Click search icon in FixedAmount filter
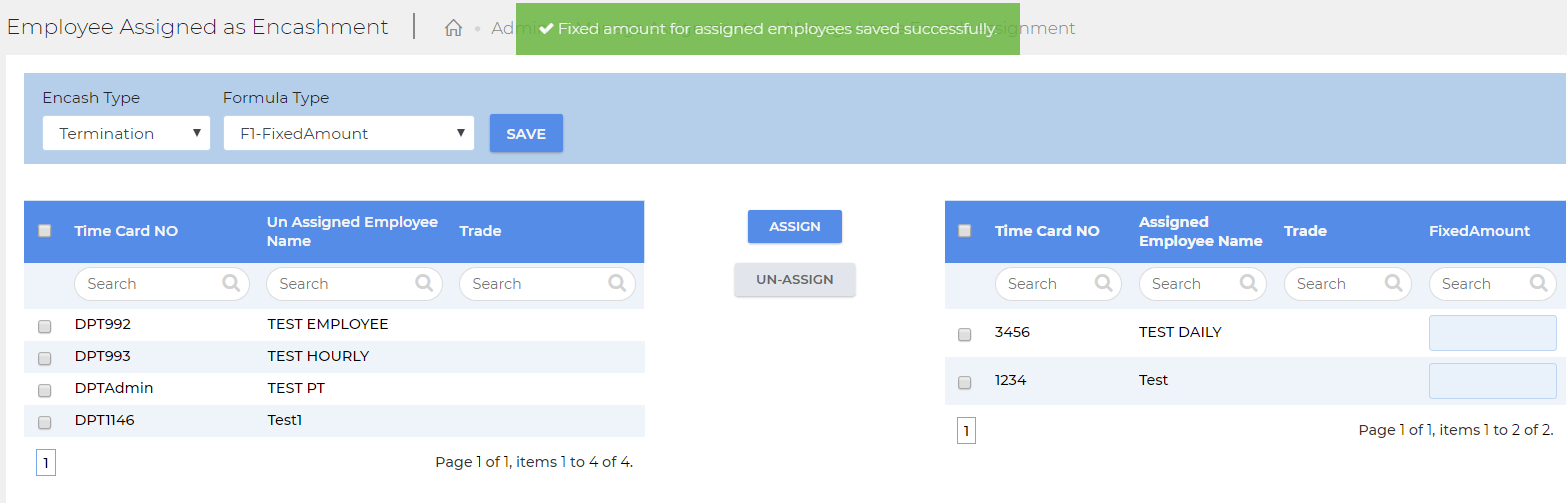Viewport: 1567px width, 503px height. tap(1539, 283)
